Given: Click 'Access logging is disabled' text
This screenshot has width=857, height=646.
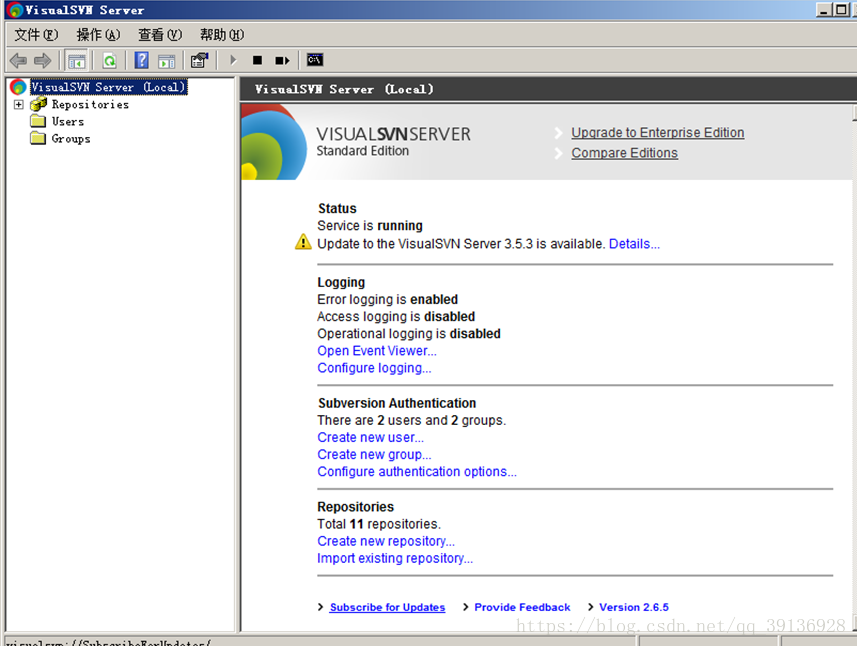Looking at the screenshot, I should click(396, 316).
